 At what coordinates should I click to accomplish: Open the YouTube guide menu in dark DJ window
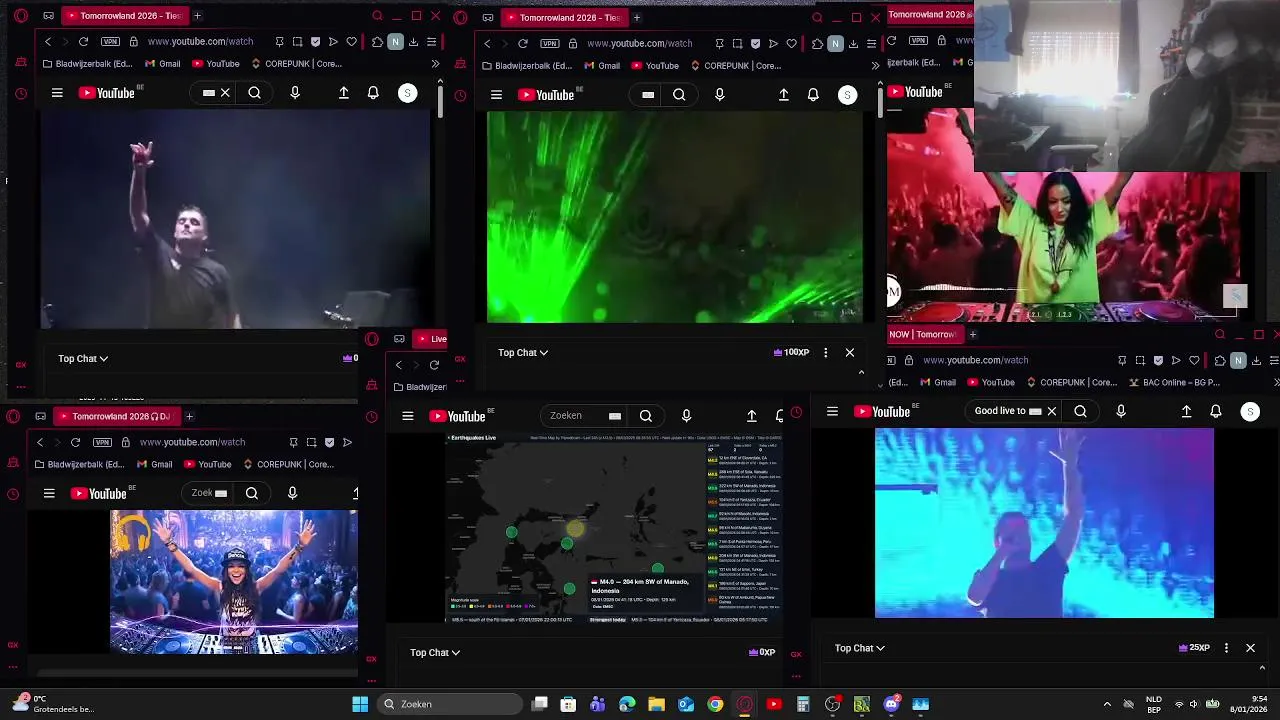(57, 93)
